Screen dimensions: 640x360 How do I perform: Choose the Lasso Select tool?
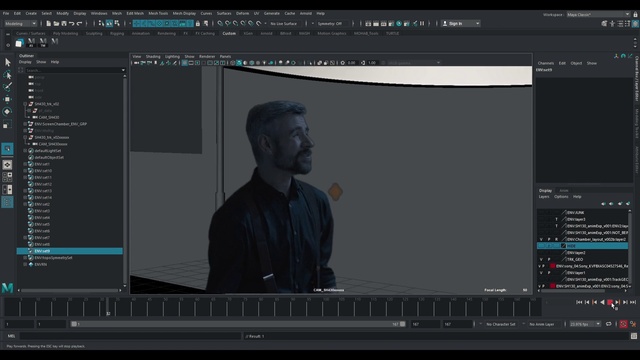pos(7,75)
